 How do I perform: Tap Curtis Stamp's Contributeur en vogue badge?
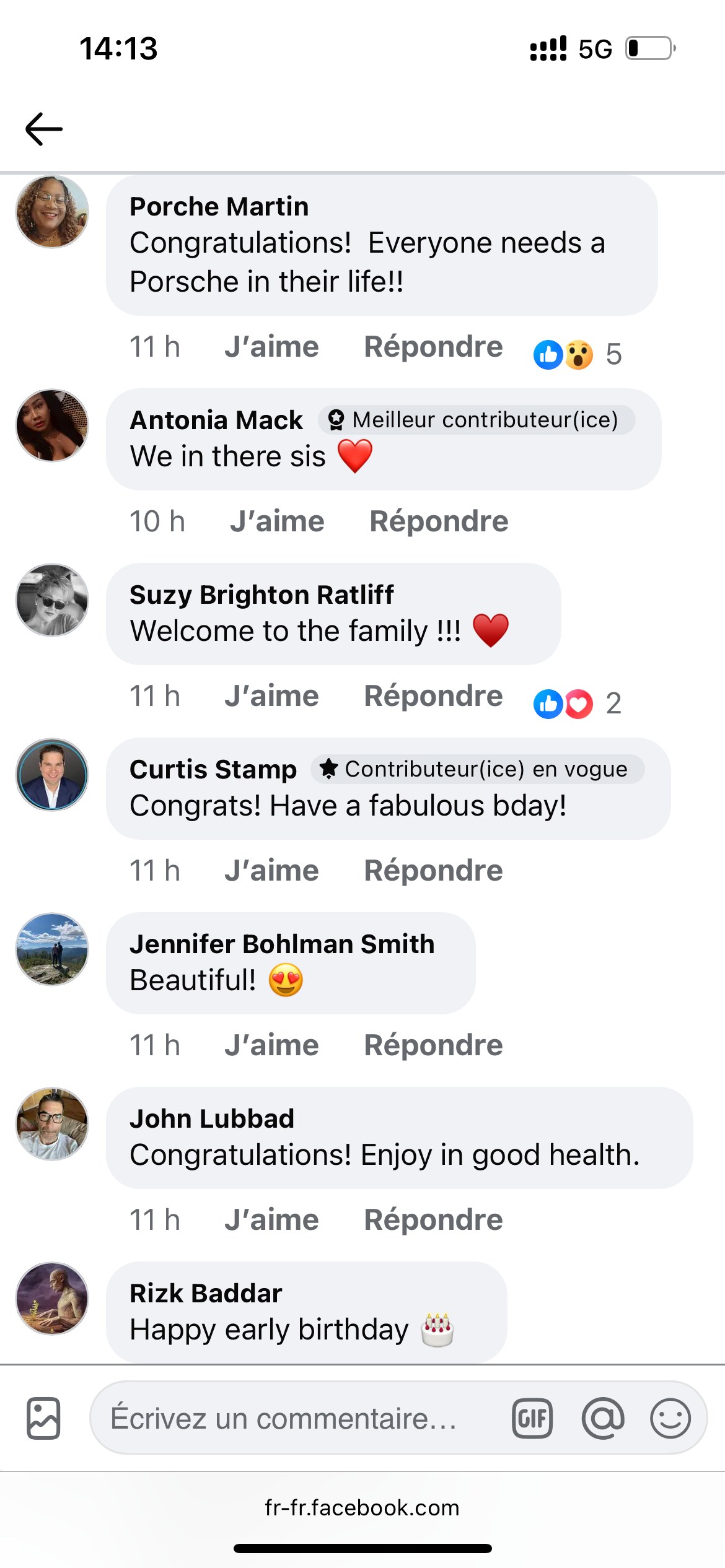(477, 769)
